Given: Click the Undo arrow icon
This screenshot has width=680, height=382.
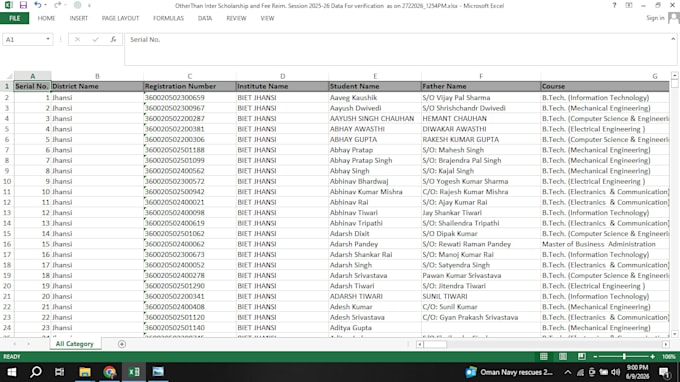Looking at the screenshot, I should [x=38, y=5].
